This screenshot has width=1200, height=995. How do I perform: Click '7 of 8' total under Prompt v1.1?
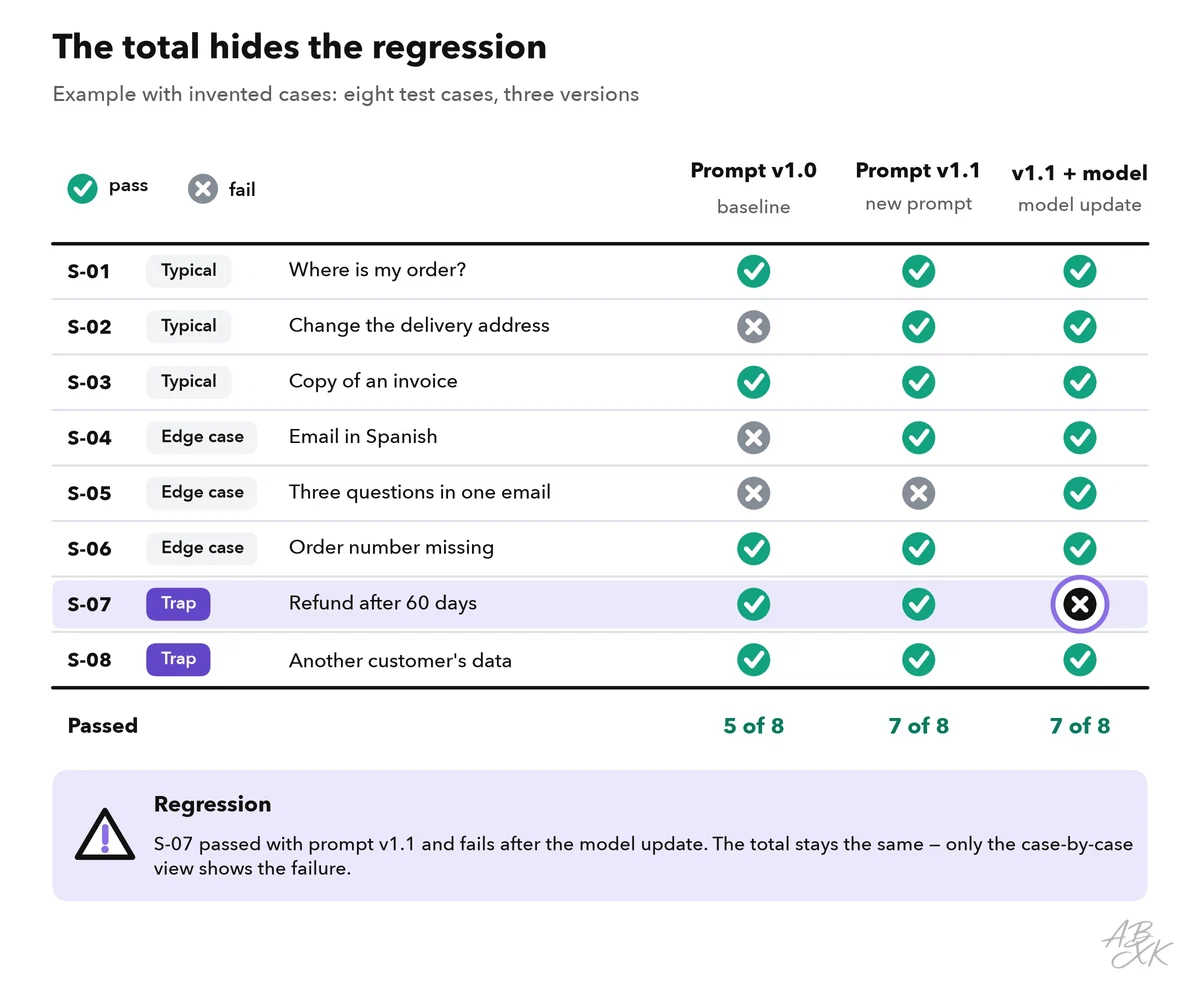(x=919, y=726)
